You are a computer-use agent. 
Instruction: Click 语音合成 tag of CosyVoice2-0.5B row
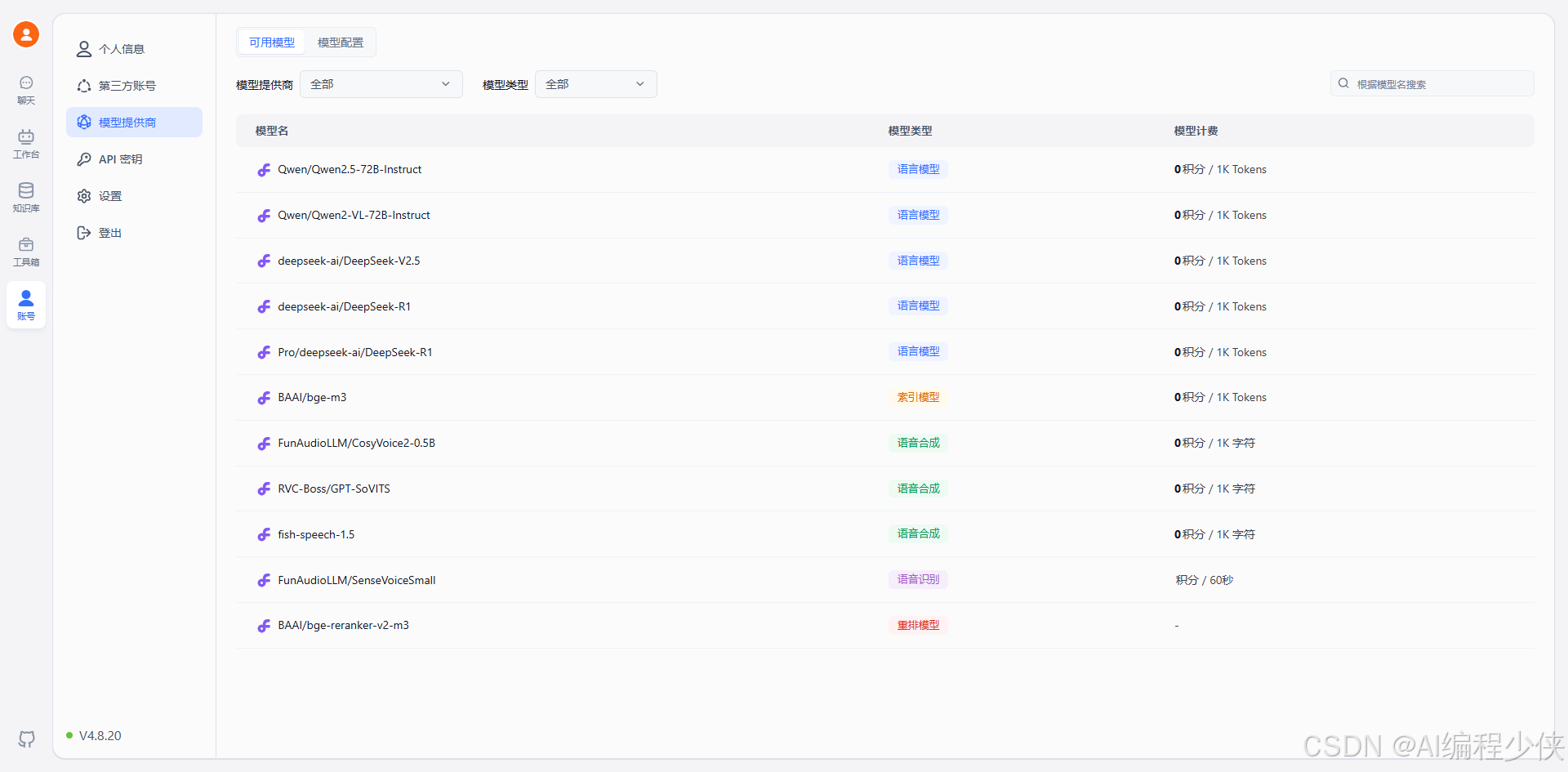[x=918, y=443]
